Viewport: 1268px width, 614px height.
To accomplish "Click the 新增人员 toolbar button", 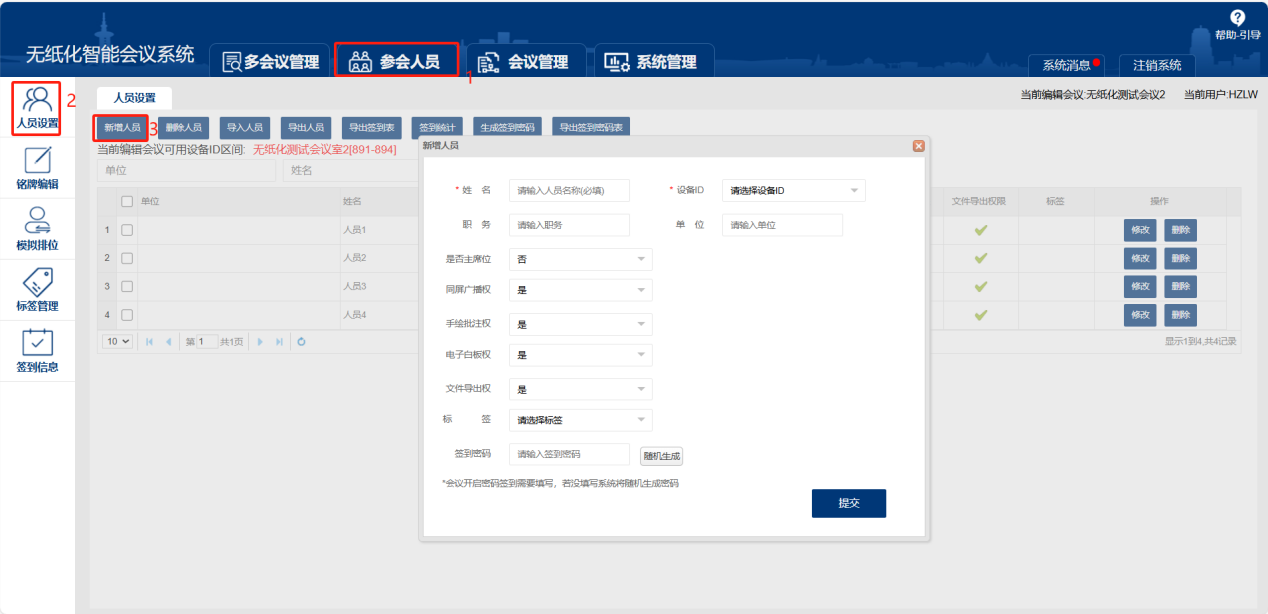I will (x=122, y=128).
